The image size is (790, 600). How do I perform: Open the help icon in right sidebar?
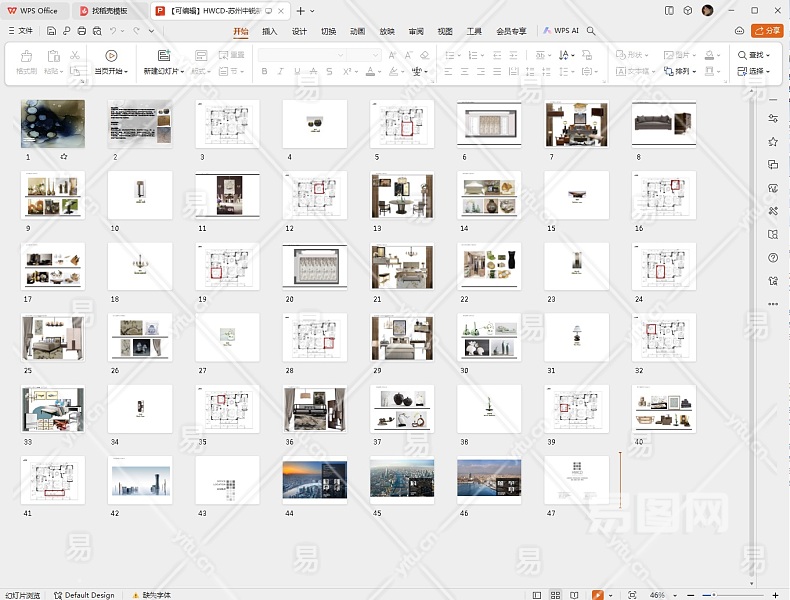tap(773, 258)
